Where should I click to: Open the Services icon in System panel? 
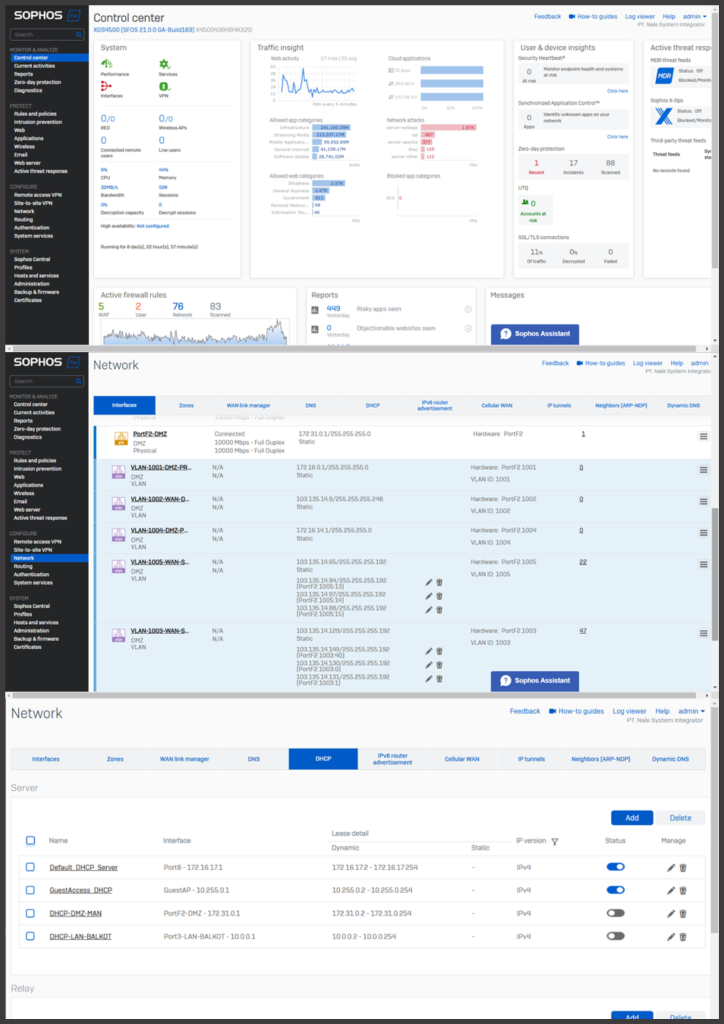click(165, 64)
